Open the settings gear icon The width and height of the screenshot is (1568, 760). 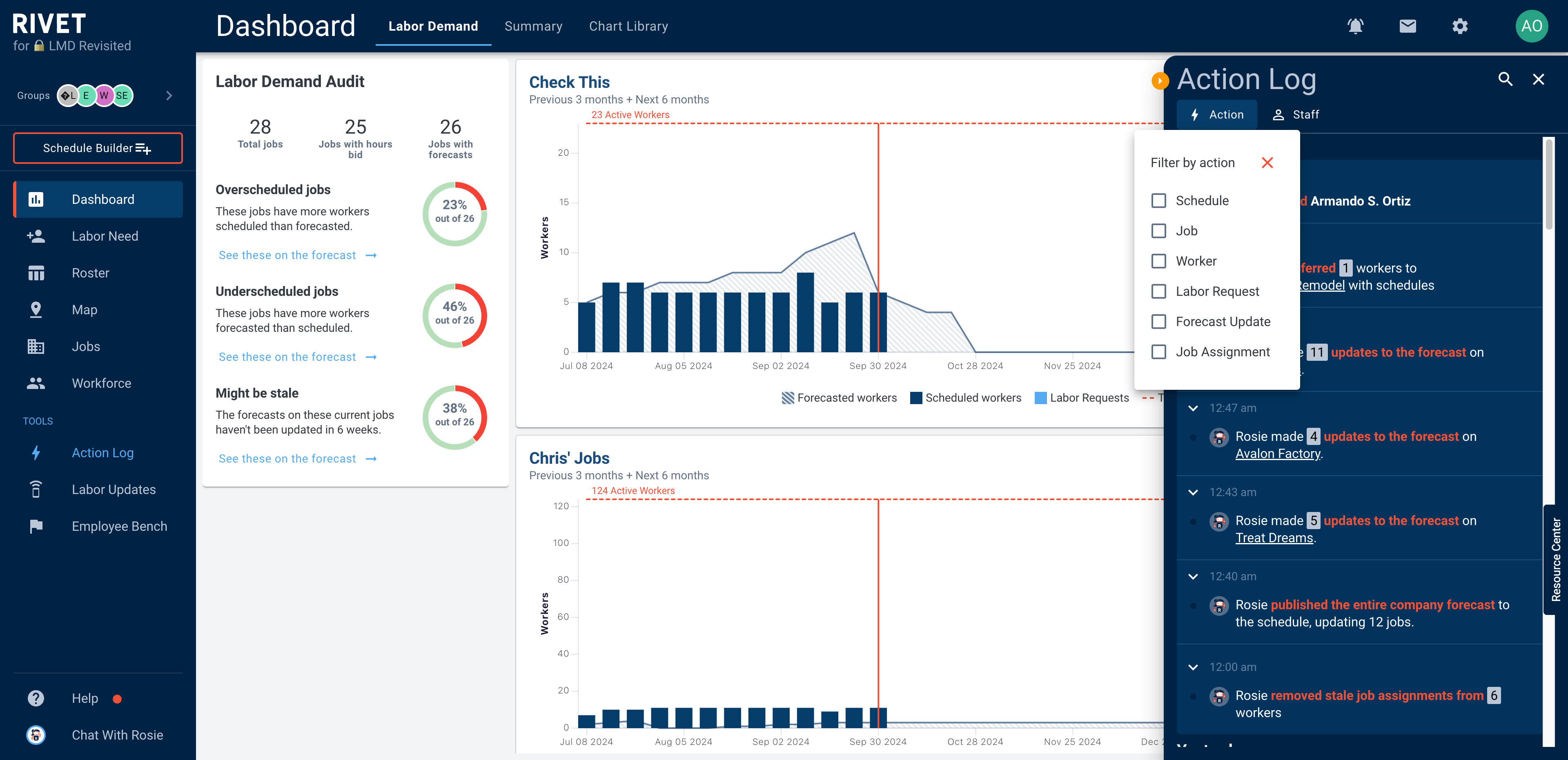click(1460, 26)
